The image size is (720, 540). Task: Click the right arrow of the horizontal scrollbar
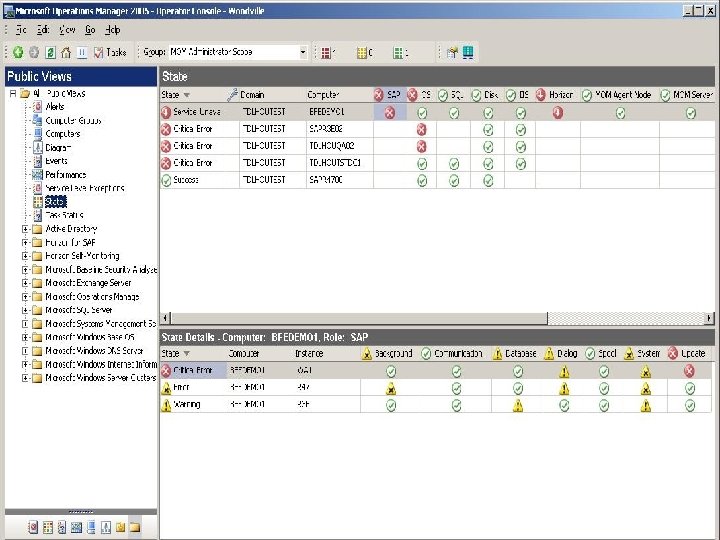(x=709, y=318)
